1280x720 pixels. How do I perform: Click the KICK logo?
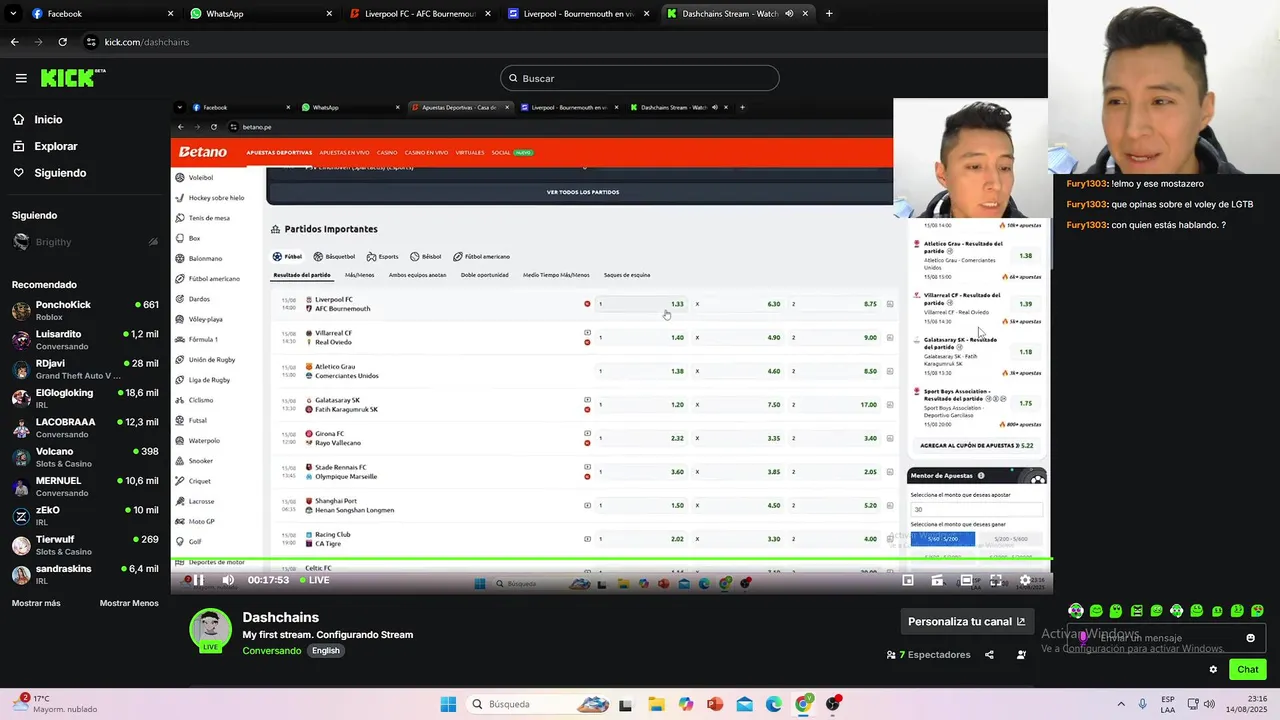(x=73, y=78)
